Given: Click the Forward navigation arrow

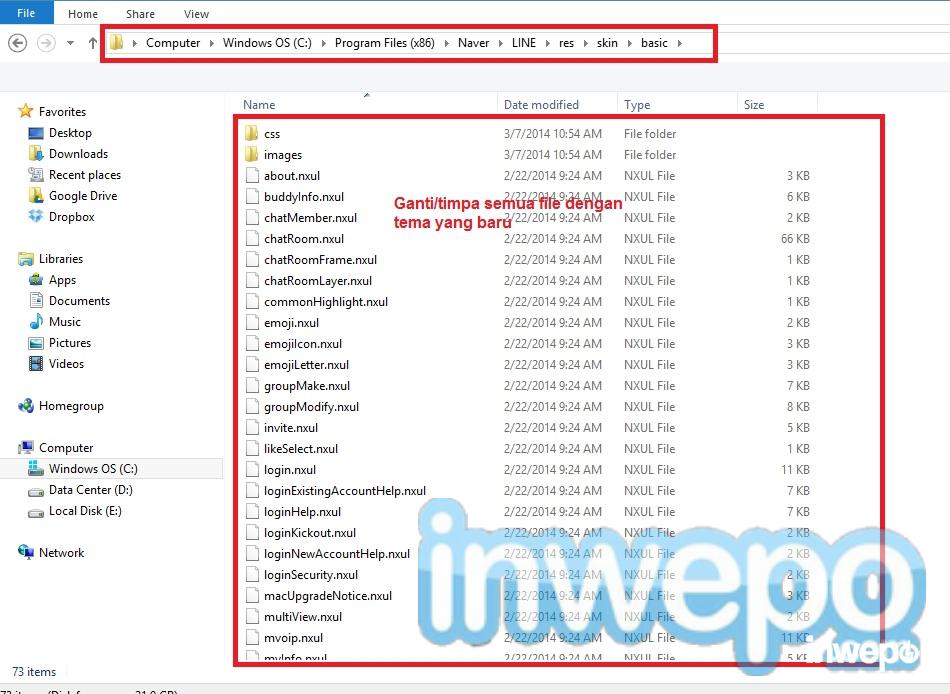Looking at the screenshot, I should click(x=46, y=43).
